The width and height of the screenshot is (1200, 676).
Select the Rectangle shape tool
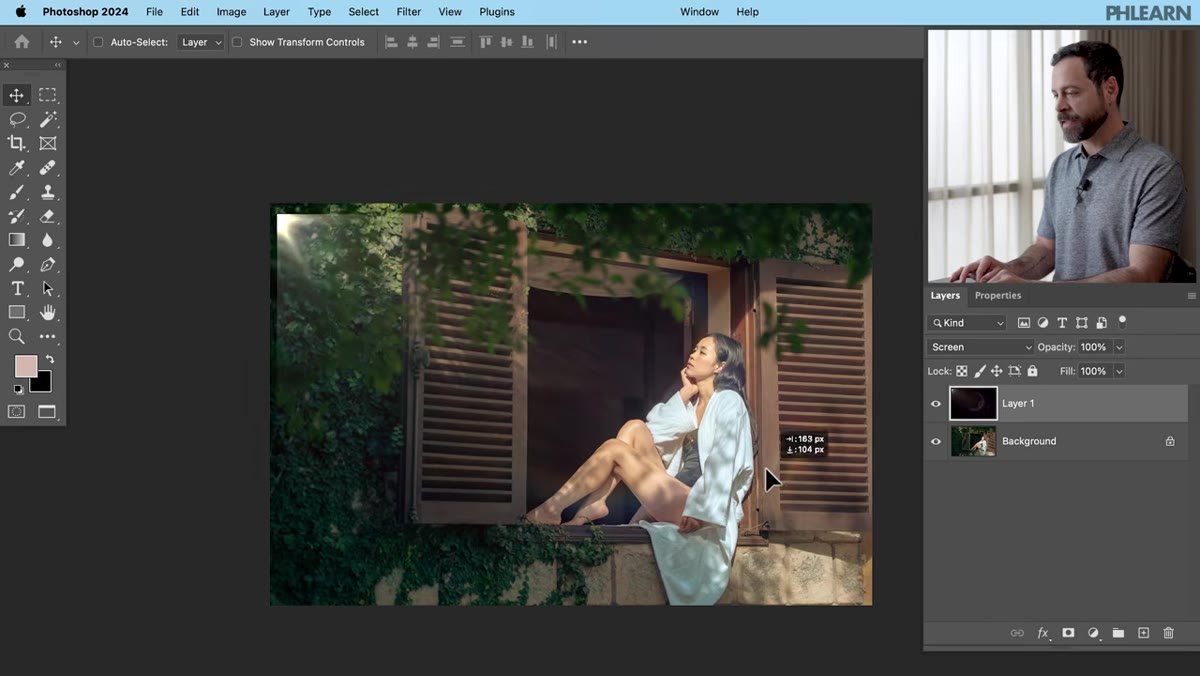click(17, 312)
